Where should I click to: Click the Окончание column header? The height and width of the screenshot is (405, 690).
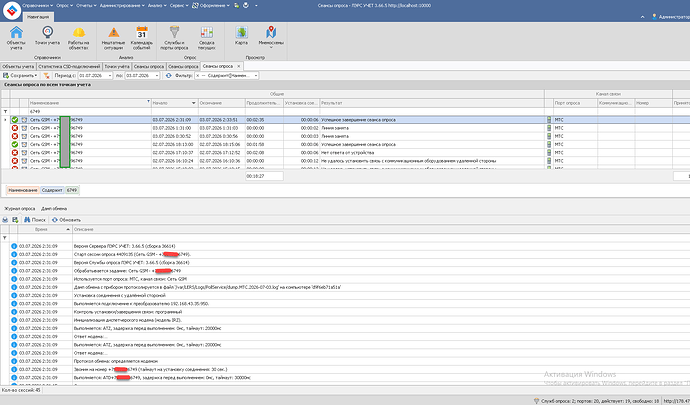click(222, 103)
